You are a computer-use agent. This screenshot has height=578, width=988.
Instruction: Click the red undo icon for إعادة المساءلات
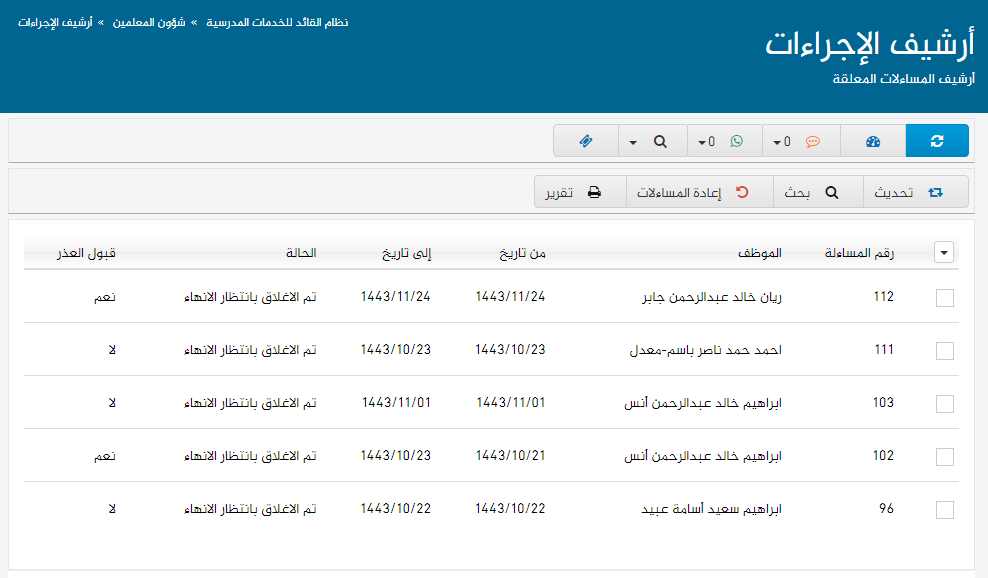pyautogui.click(x=742, y=192)
